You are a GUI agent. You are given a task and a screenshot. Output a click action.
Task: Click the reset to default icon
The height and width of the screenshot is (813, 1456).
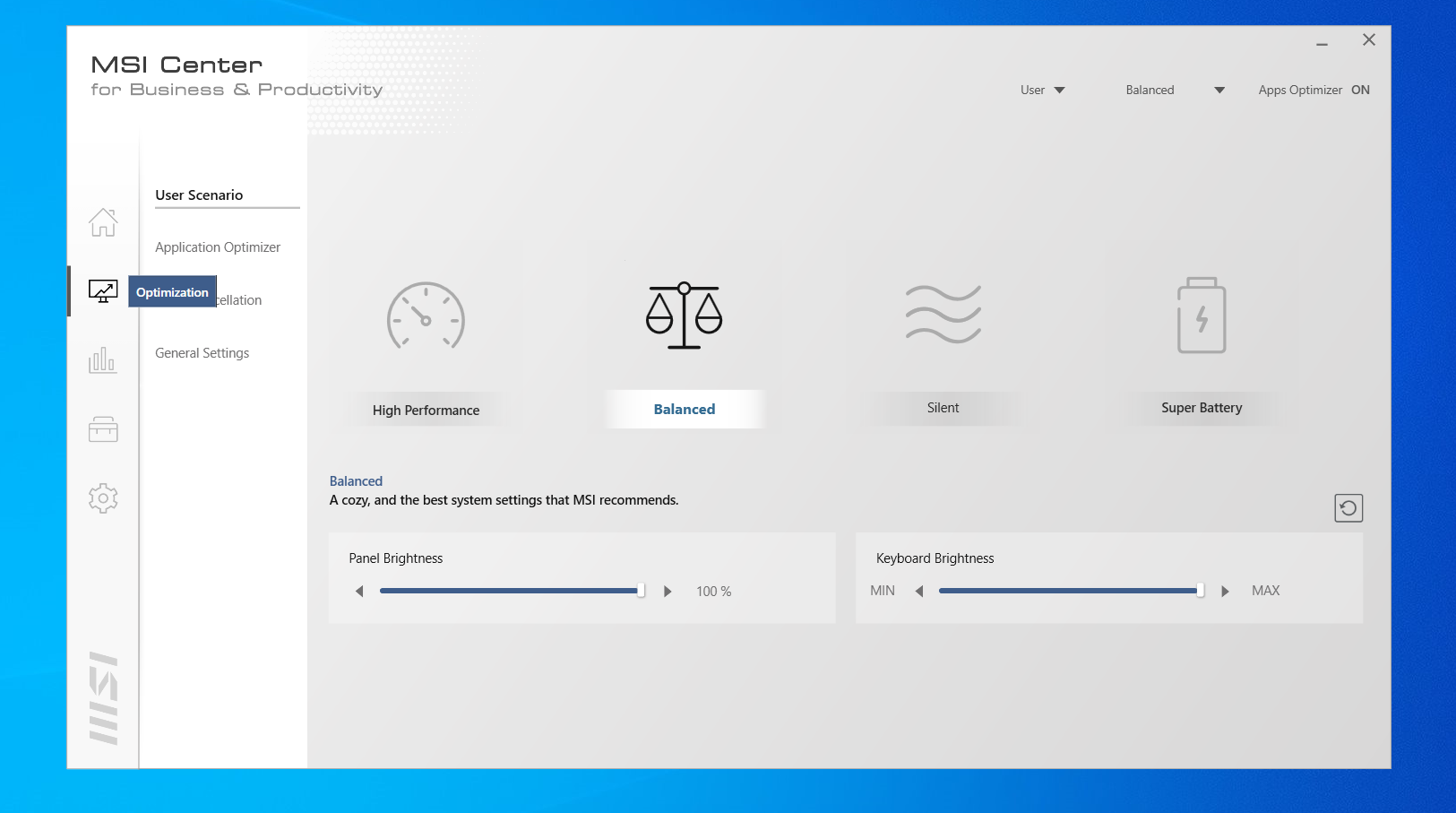pos(1348,508)
